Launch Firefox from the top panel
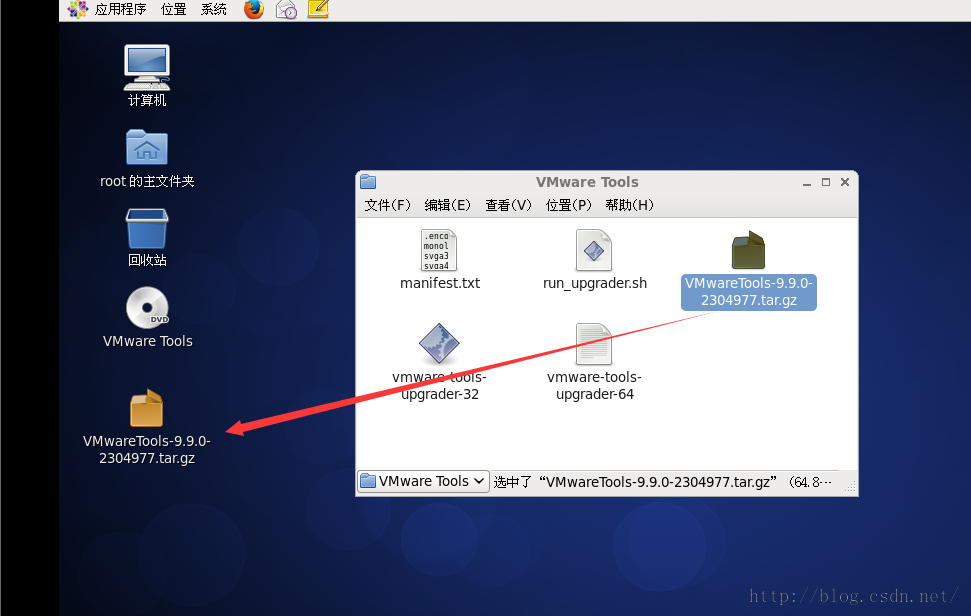 click(254, 9)
